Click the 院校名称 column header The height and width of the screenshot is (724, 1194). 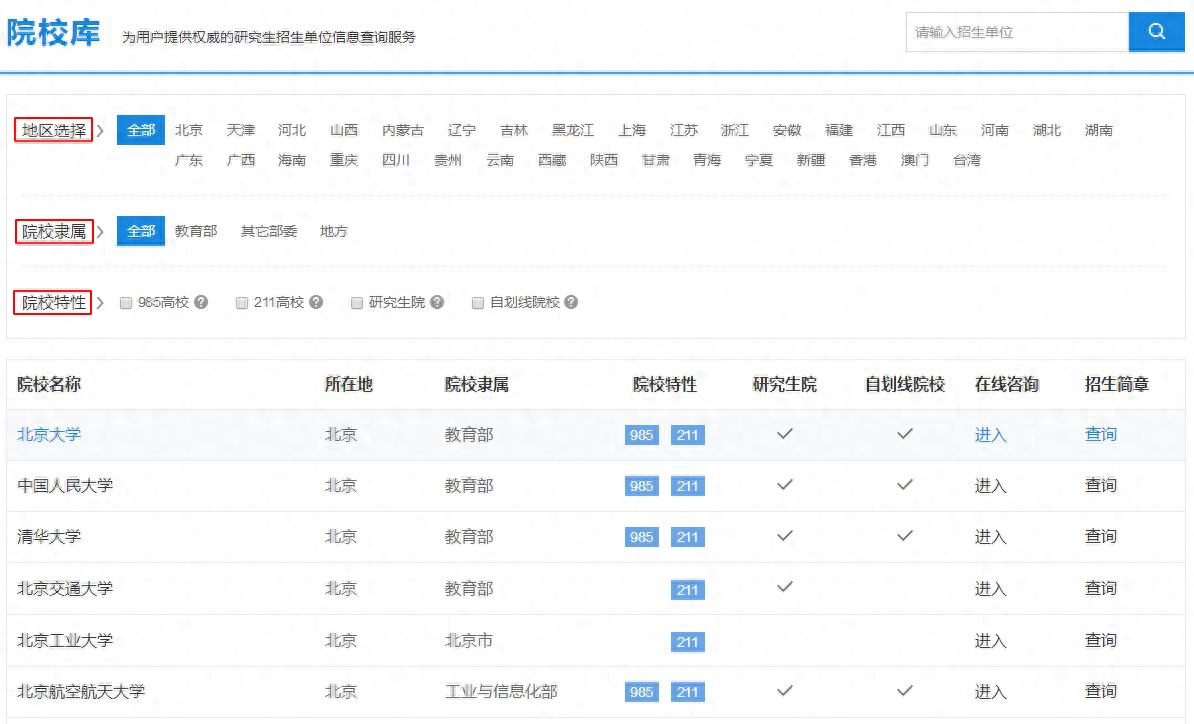click(x=49, y=384)
